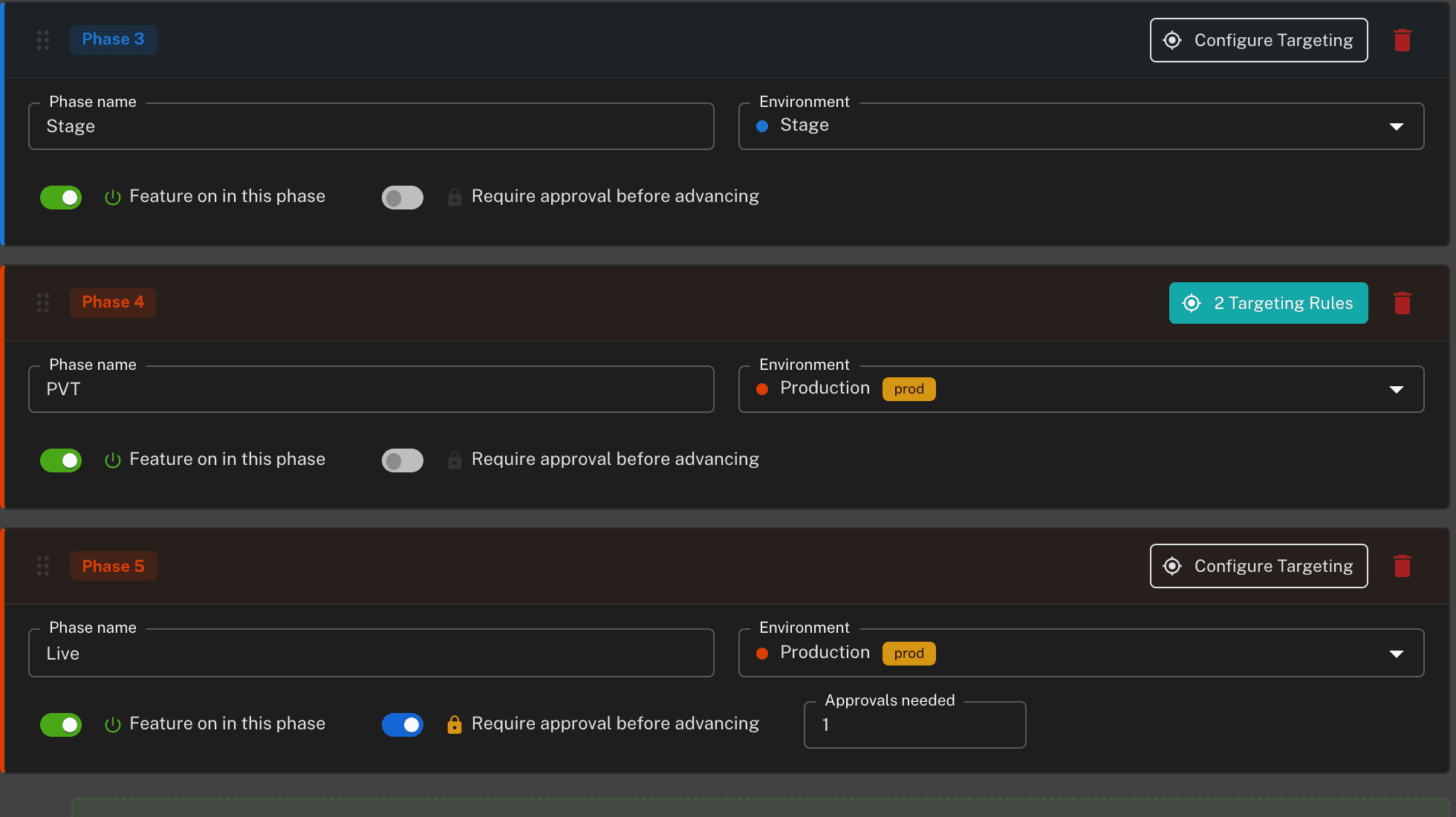The width and height of the screenshot is (1456, 817).
Task: Disable approval requirement for Live phase
Action: [403, 725]
